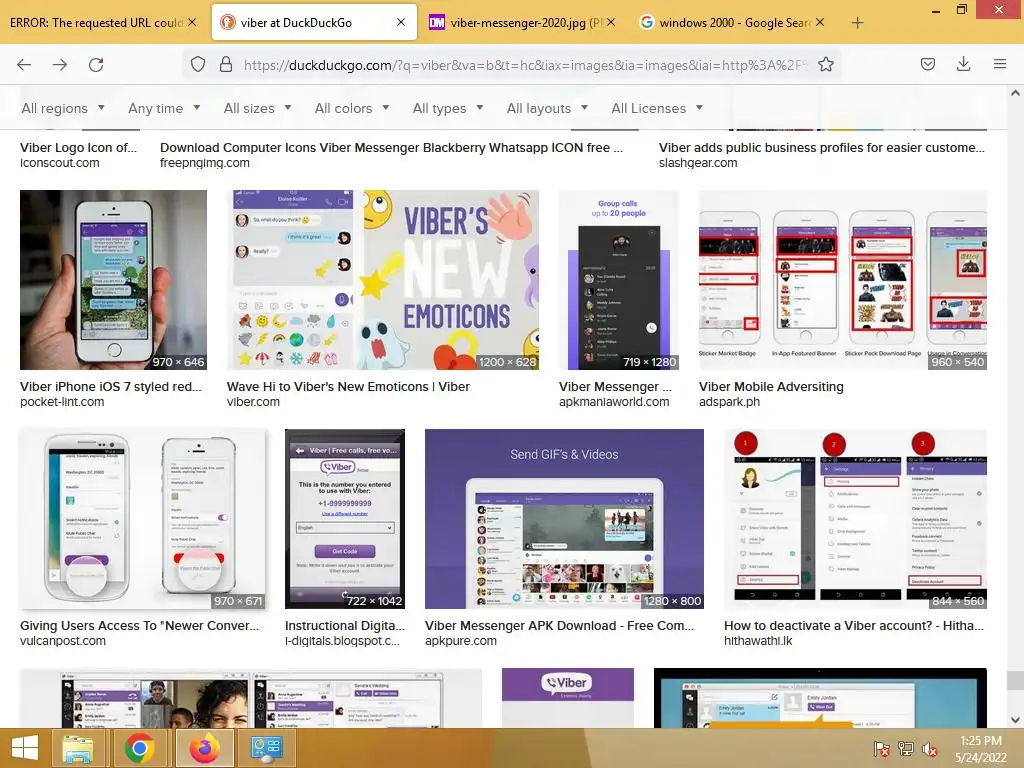
Task: Open the Firefox application menu
Action: pyautogui.click(x=1000, y=64)
